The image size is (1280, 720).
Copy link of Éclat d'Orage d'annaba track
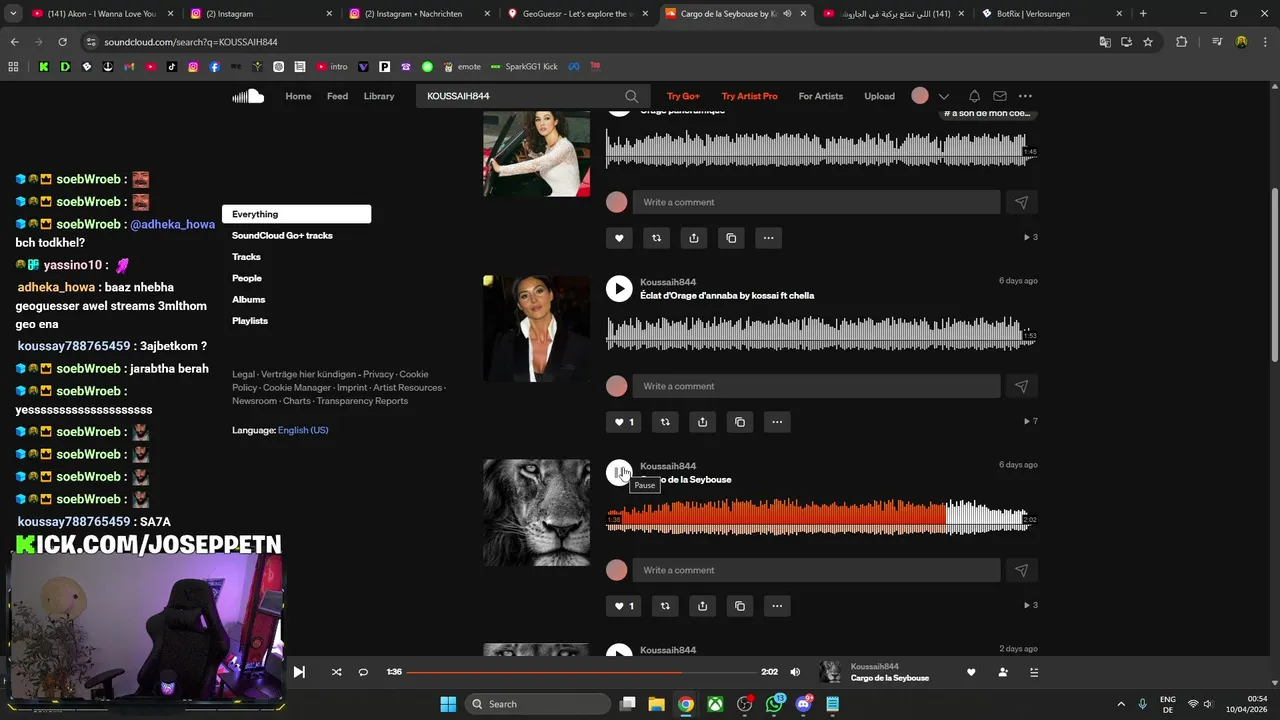pyautogui.click(x=740, y=422)
